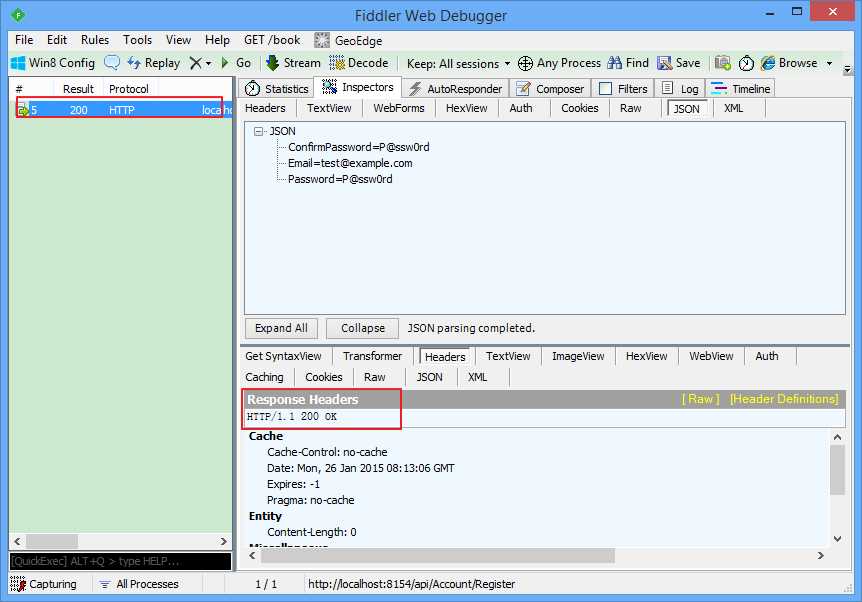Open the Edit menu
Image resolution: width=862 pixels, height=602 pixels.
(x=57, y=40)
